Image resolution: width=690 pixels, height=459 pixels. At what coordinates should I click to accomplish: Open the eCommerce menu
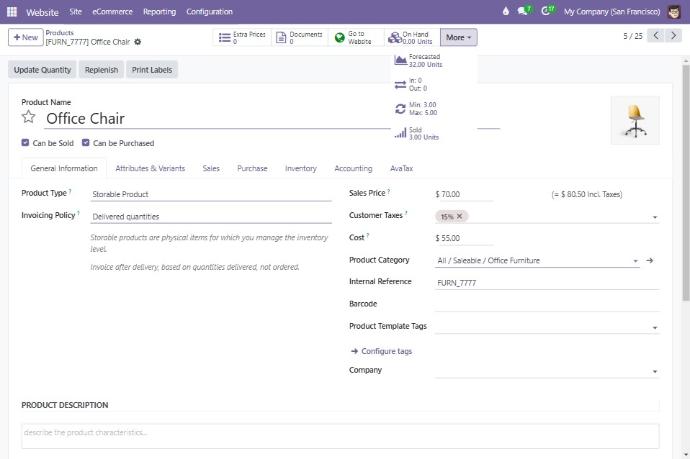[x=112, y=12]
